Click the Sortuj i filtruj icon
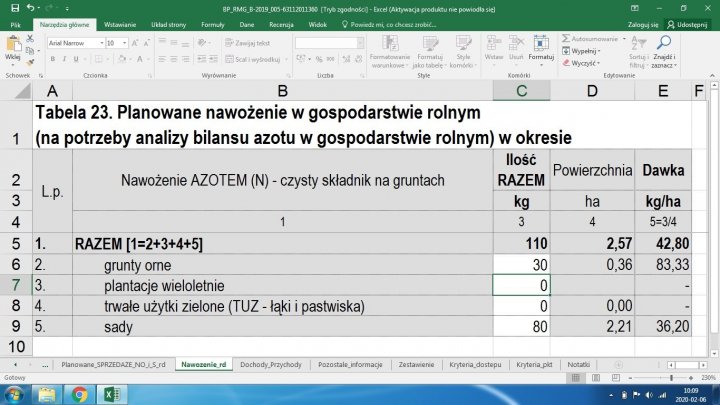 639,44
